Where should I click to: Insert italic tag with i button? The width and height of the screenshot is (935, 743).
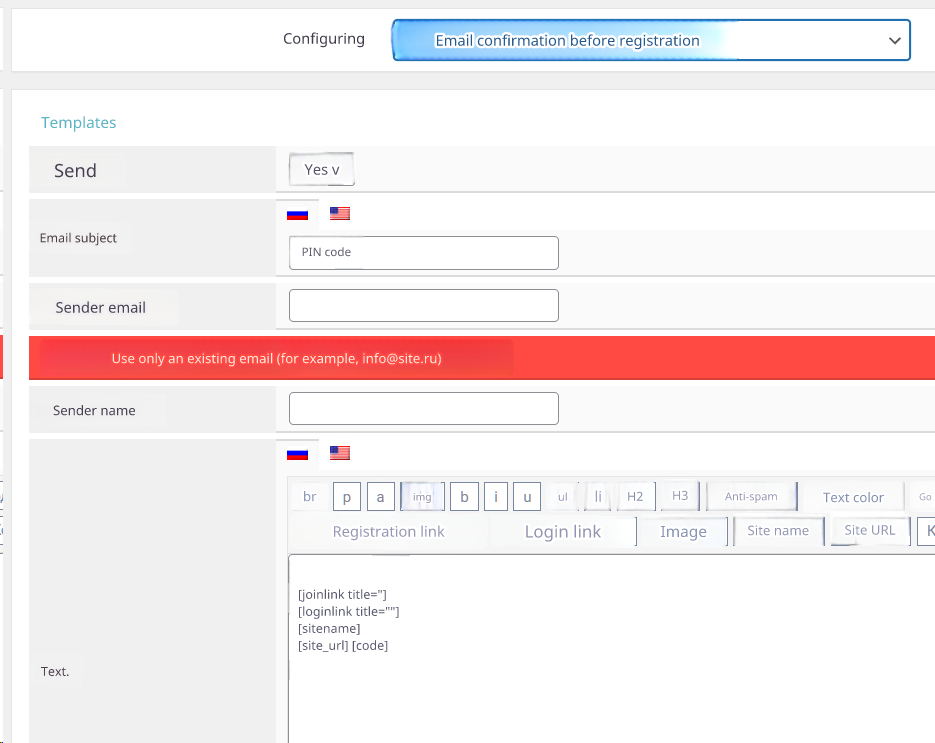pyautogui.click(x=495, y=497)
